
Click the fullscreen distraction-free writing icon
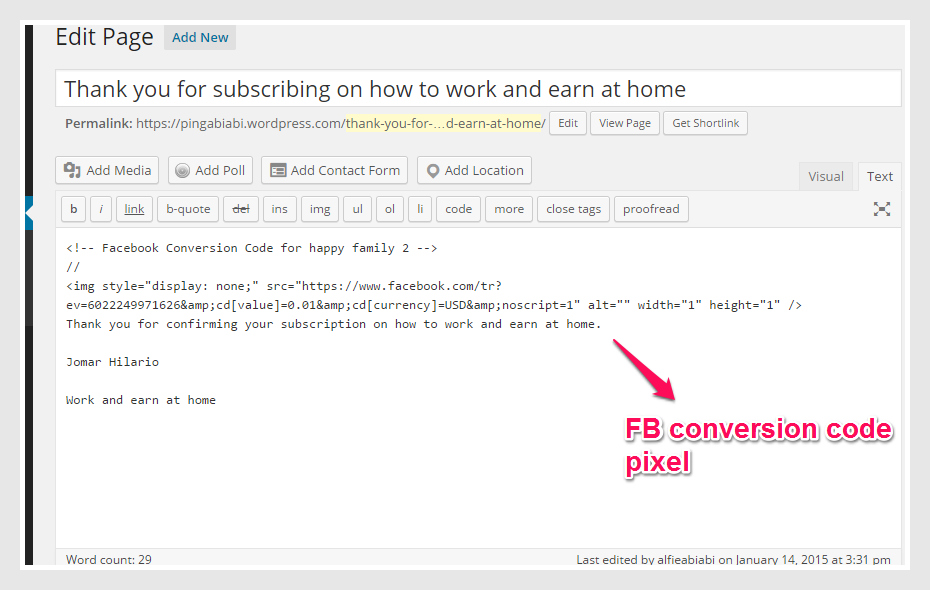click(881, 209)
